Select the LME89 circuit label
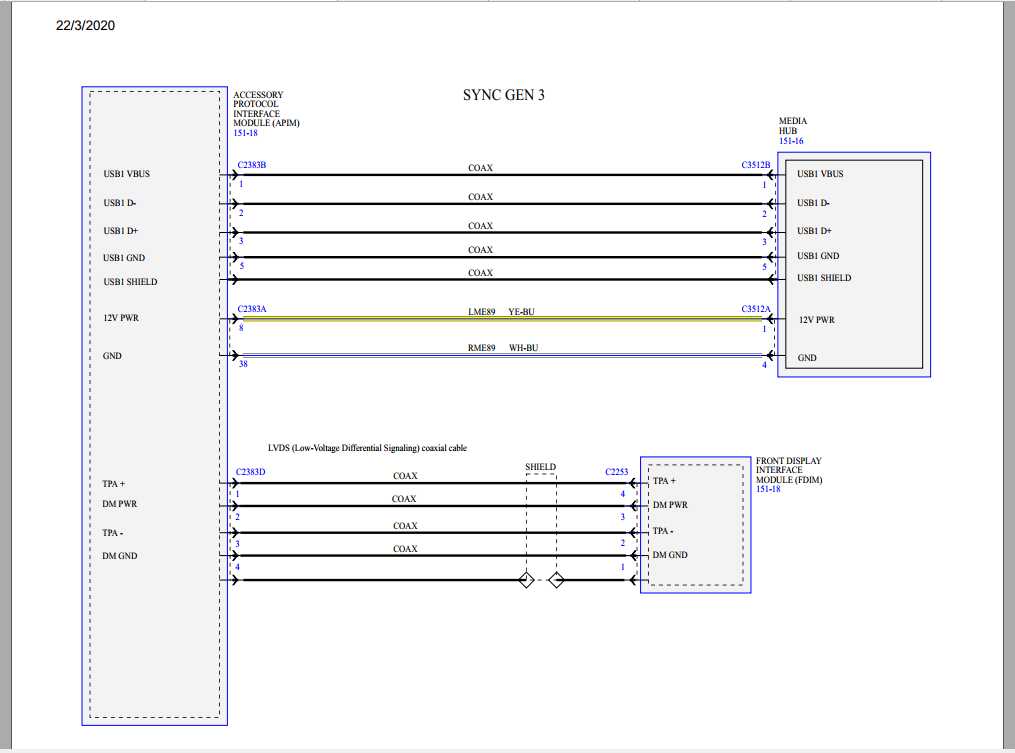1015x753 pixels. click(482, 312)
